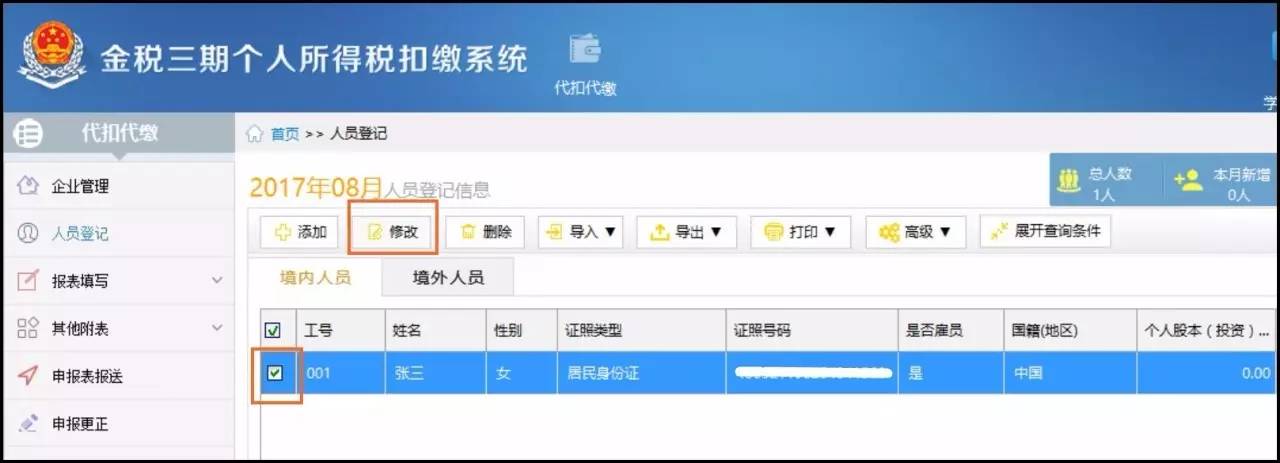
Task: Click the home icon beside 首页
Action: pos(255,134)
